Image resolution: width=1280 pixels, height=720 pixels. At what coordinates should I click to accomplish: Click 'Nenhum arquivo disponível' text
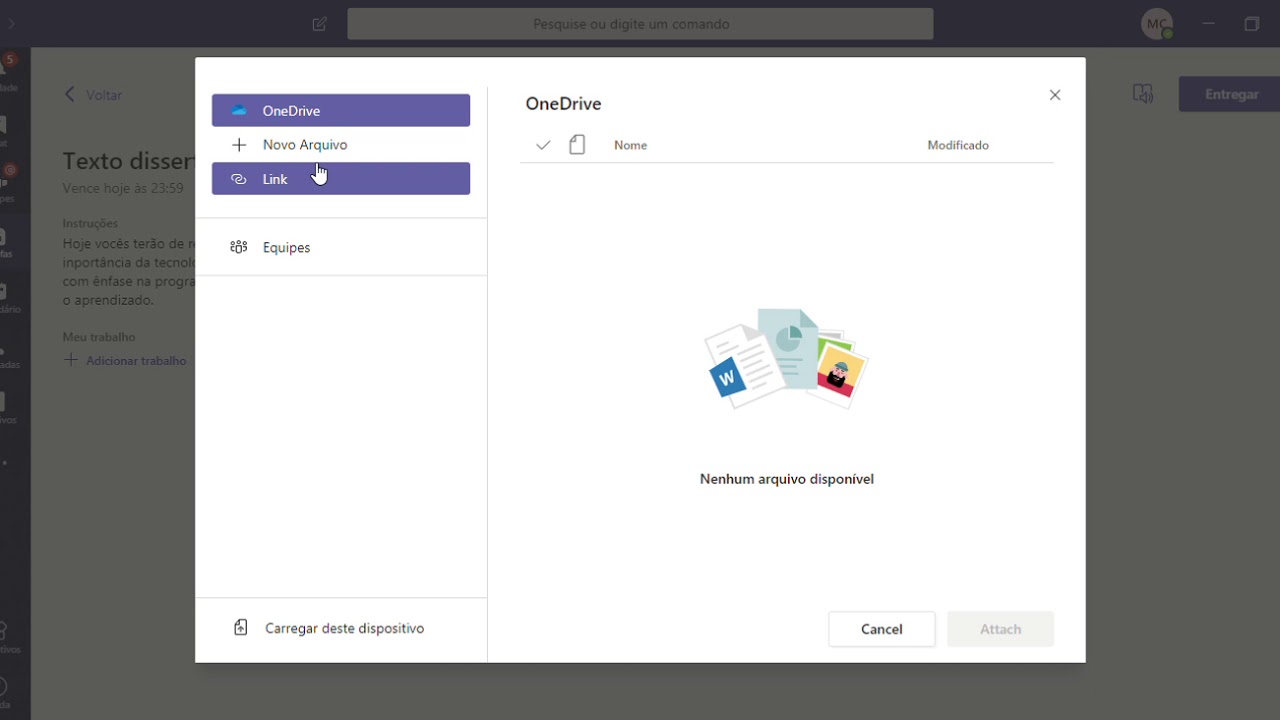pyautogui.click(x=787, y=479)
